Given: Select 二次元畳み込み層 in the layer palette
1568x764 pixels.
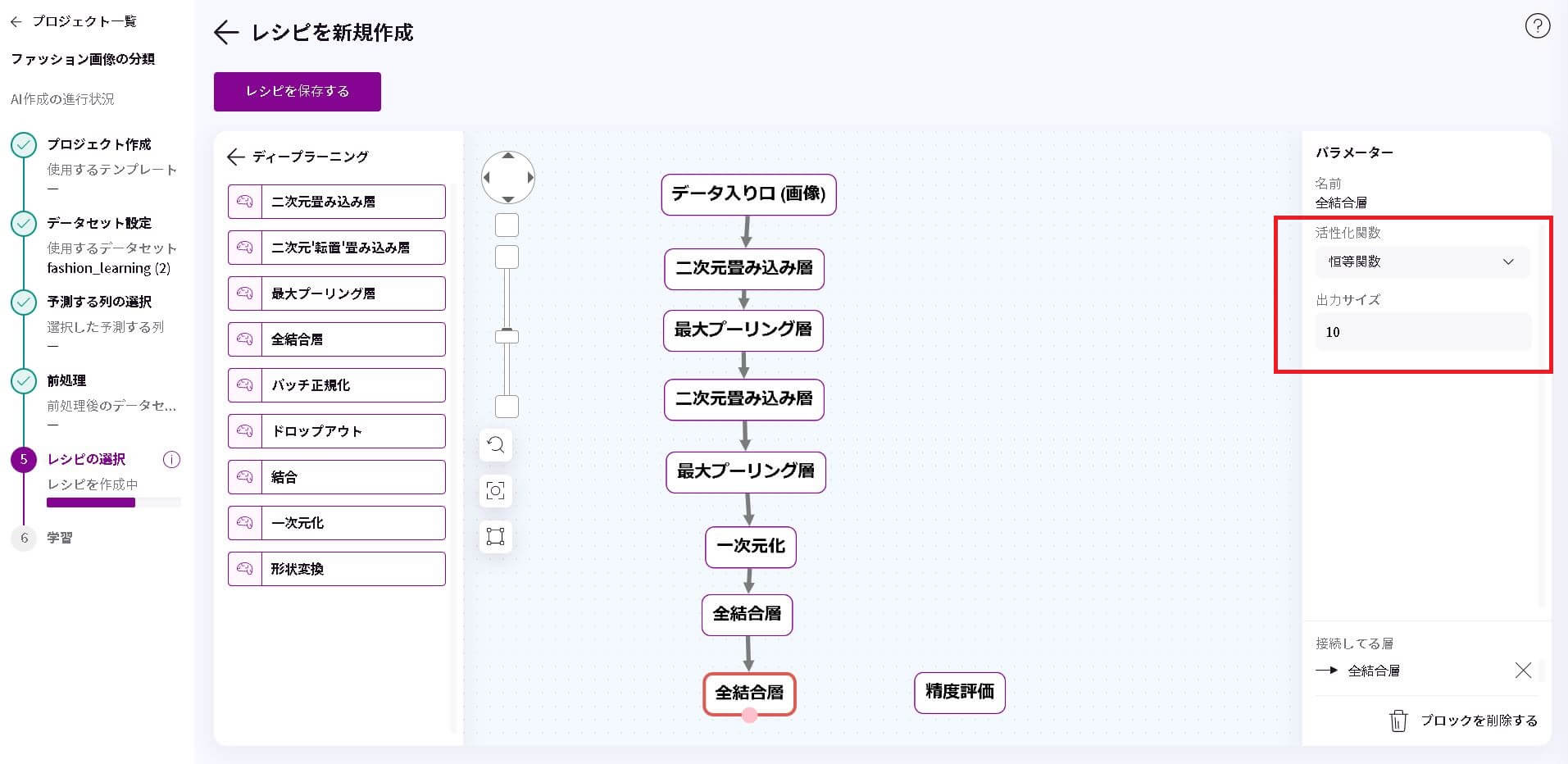Looking at the screenshot, I should point(337,202).
